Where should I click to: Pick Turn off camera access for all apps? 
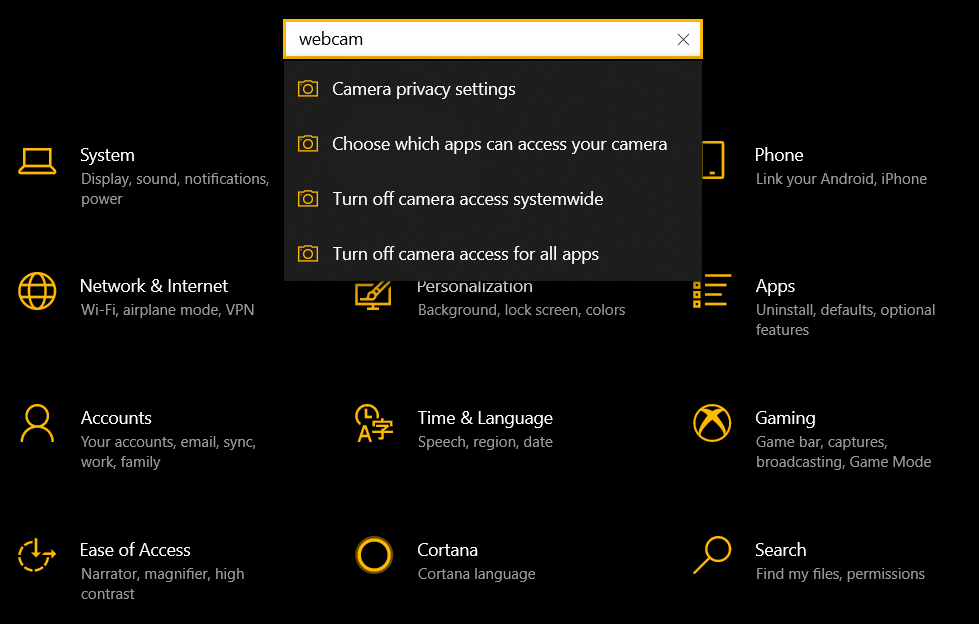465,254
